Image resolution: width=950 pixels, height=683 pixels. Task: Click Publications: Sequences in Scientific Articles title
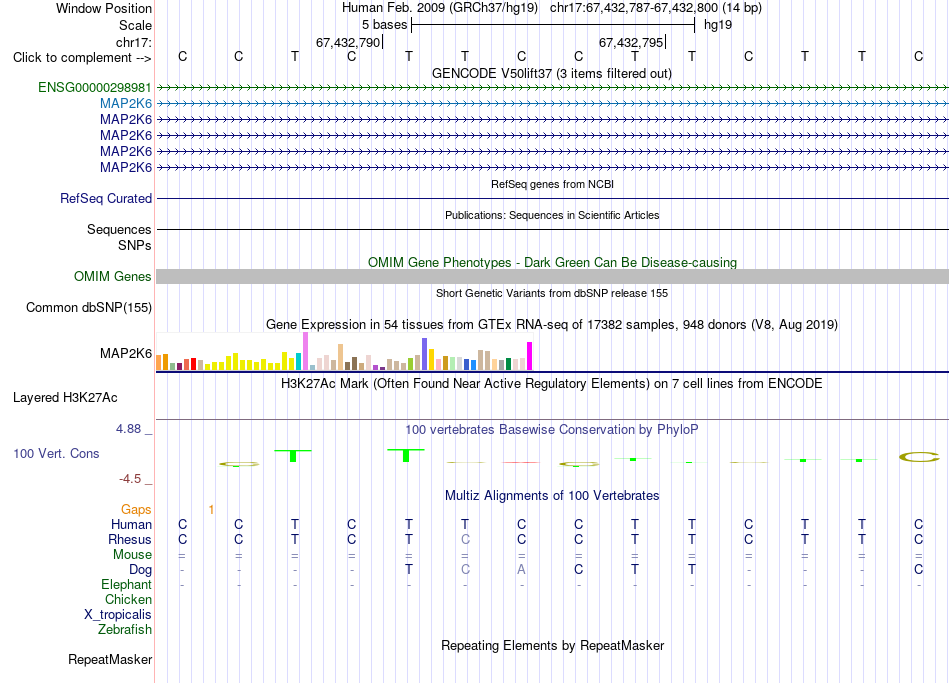tap(552, 215)
